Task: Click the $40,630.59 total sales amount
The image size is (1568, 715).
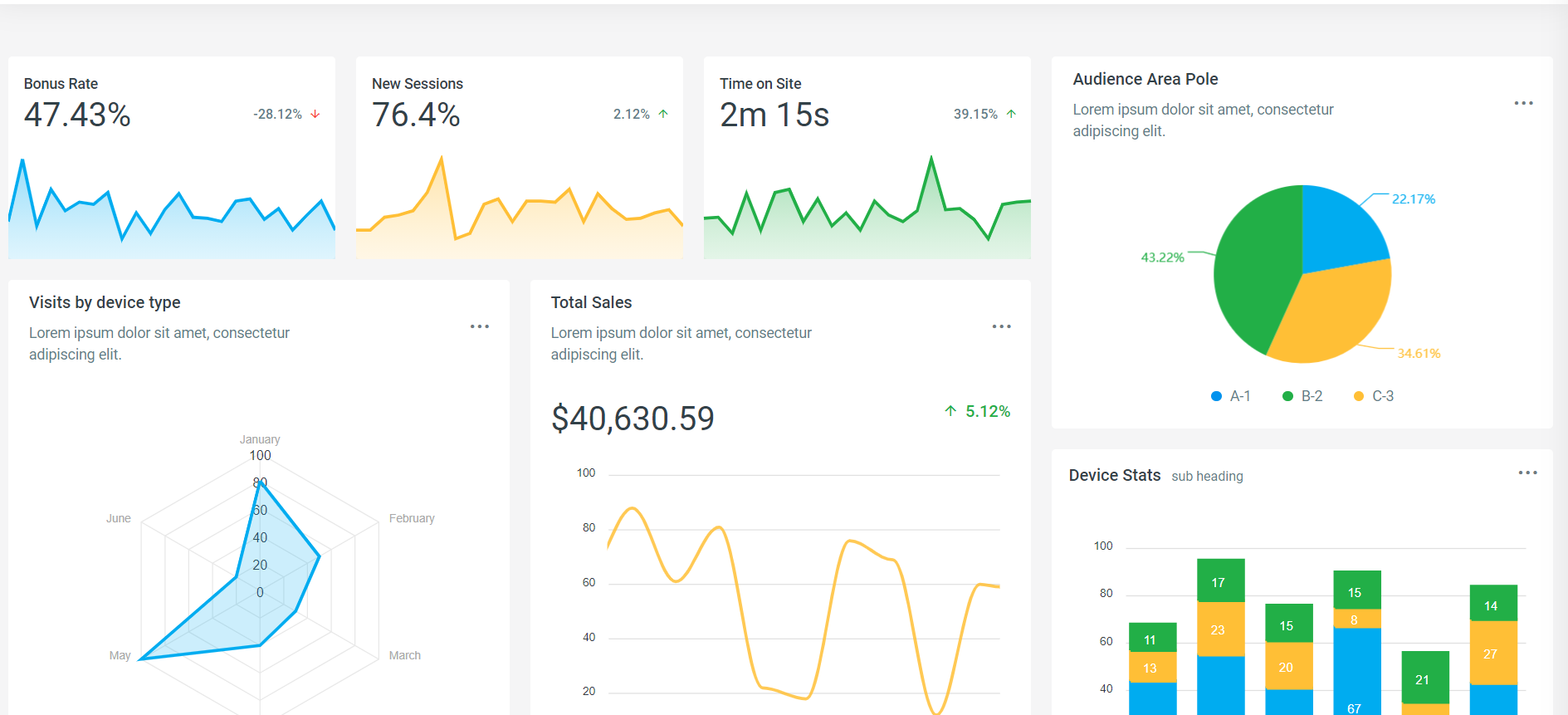Action: pos(633,419)
